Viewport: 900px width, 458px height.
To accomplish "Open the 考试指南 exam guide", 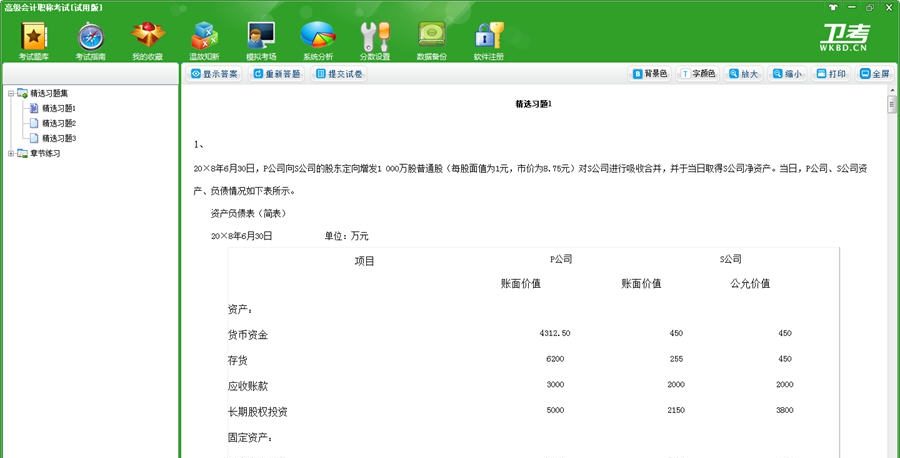I will 91,41.
